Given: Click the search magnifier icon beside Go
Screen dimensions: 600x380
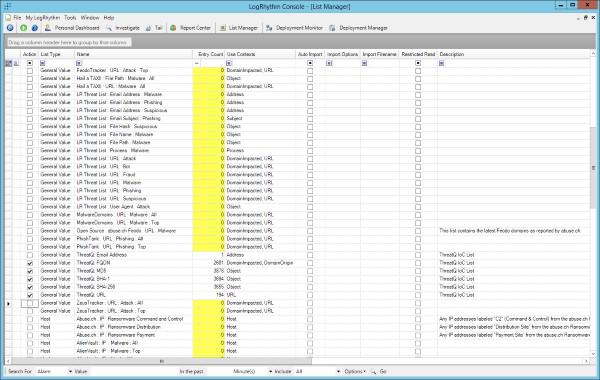Looking at the screenshot, I should point(373,372).
